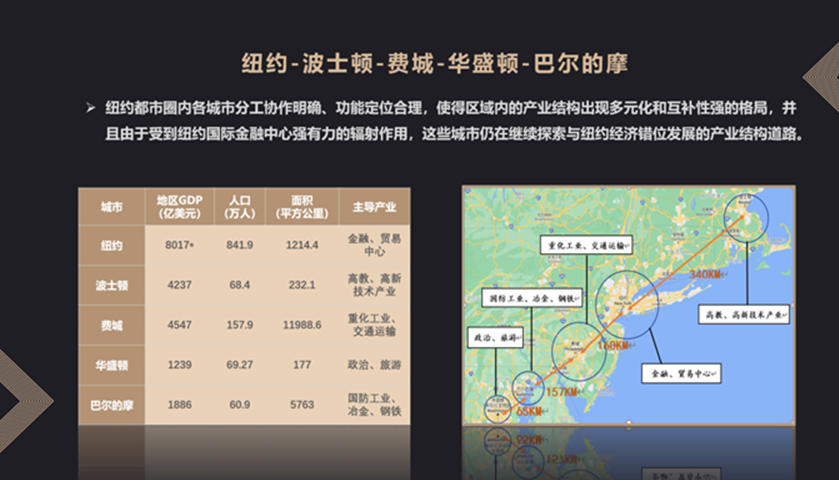The width and height of the screenshot is (839, 480).
Task: Click the arrow bullet before 纽约都市圈 paragraph
Action: click(x=90, y=108)
